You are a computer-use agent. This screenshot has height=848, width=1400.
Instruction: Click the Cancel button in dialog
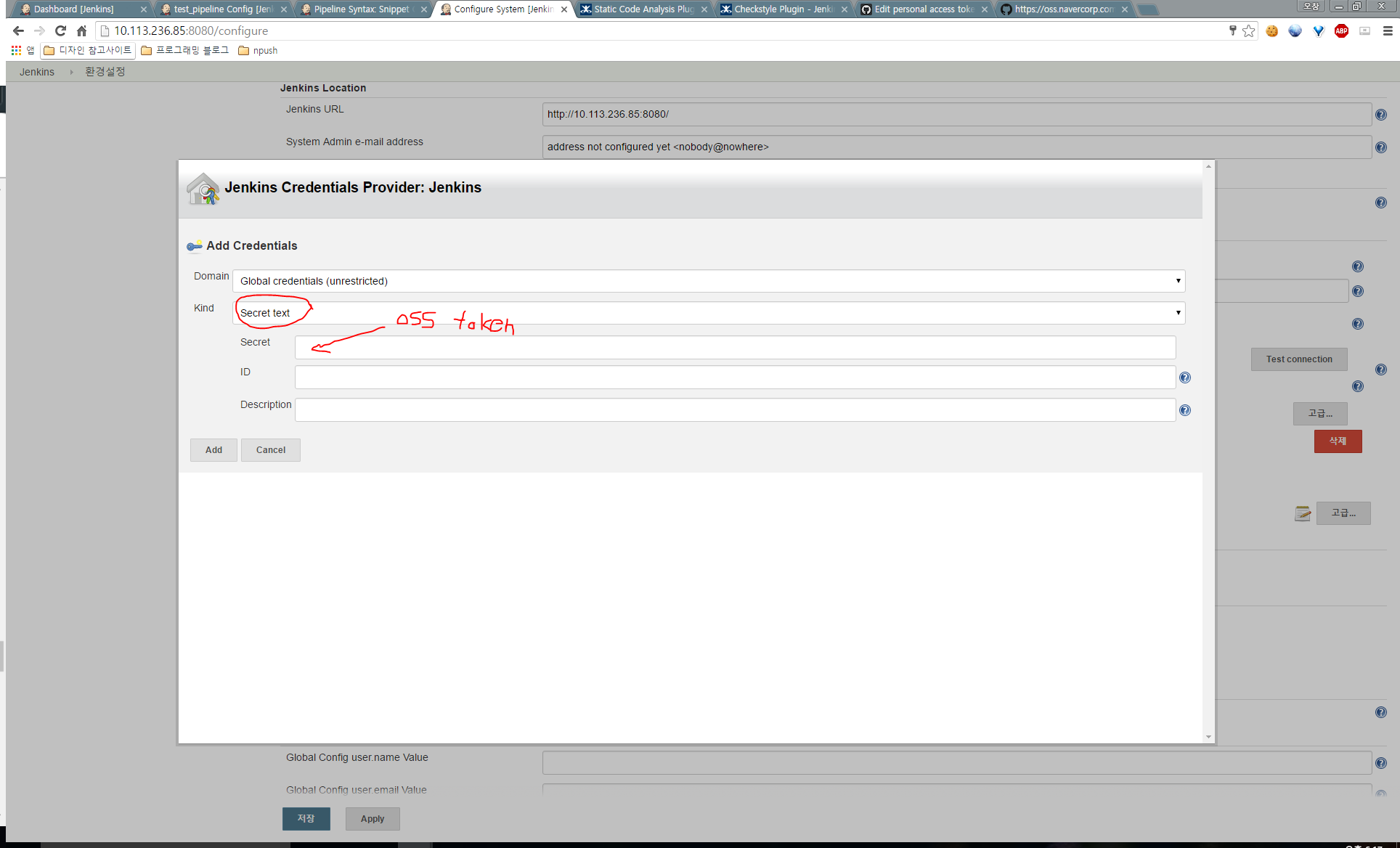(270, 450)
